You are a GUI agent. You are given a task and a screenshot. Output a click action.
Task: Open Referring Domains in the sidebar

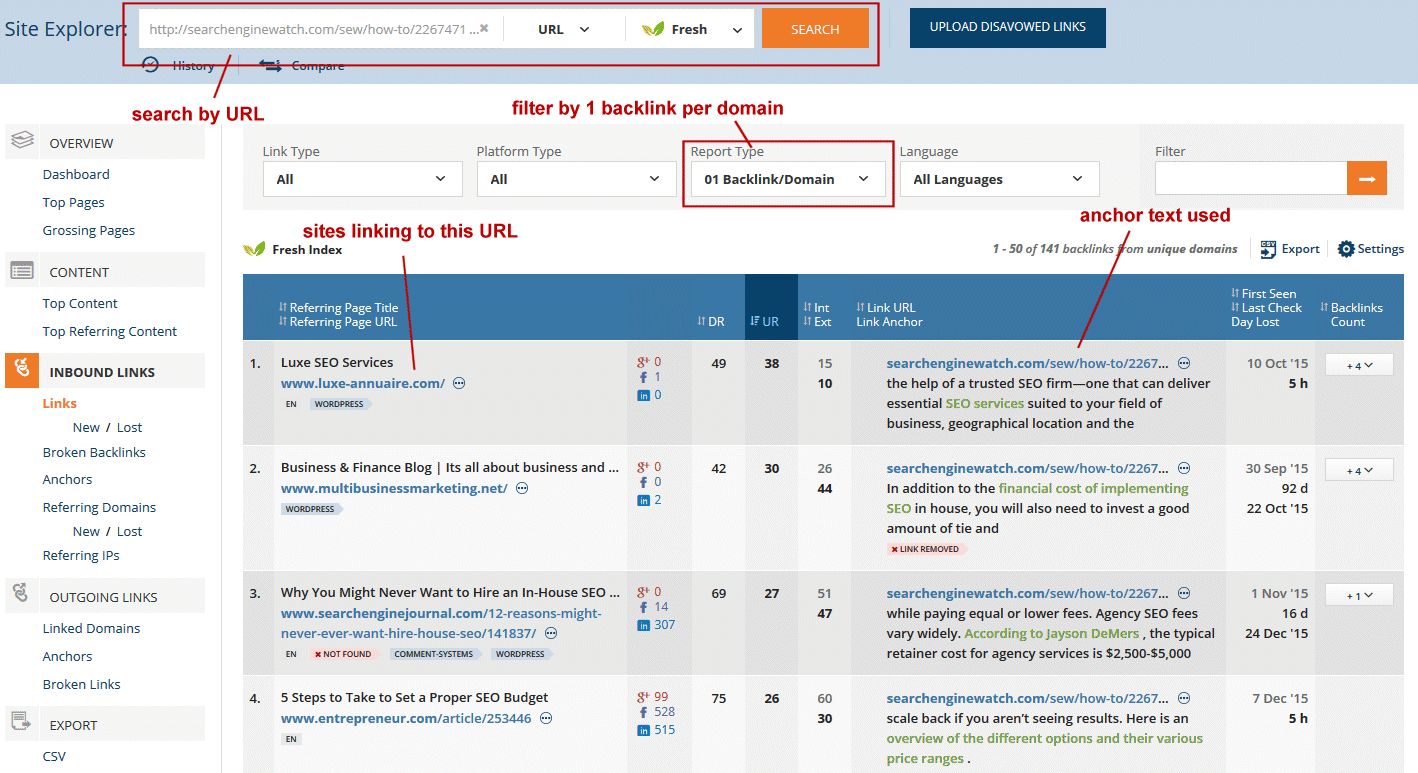99,507
